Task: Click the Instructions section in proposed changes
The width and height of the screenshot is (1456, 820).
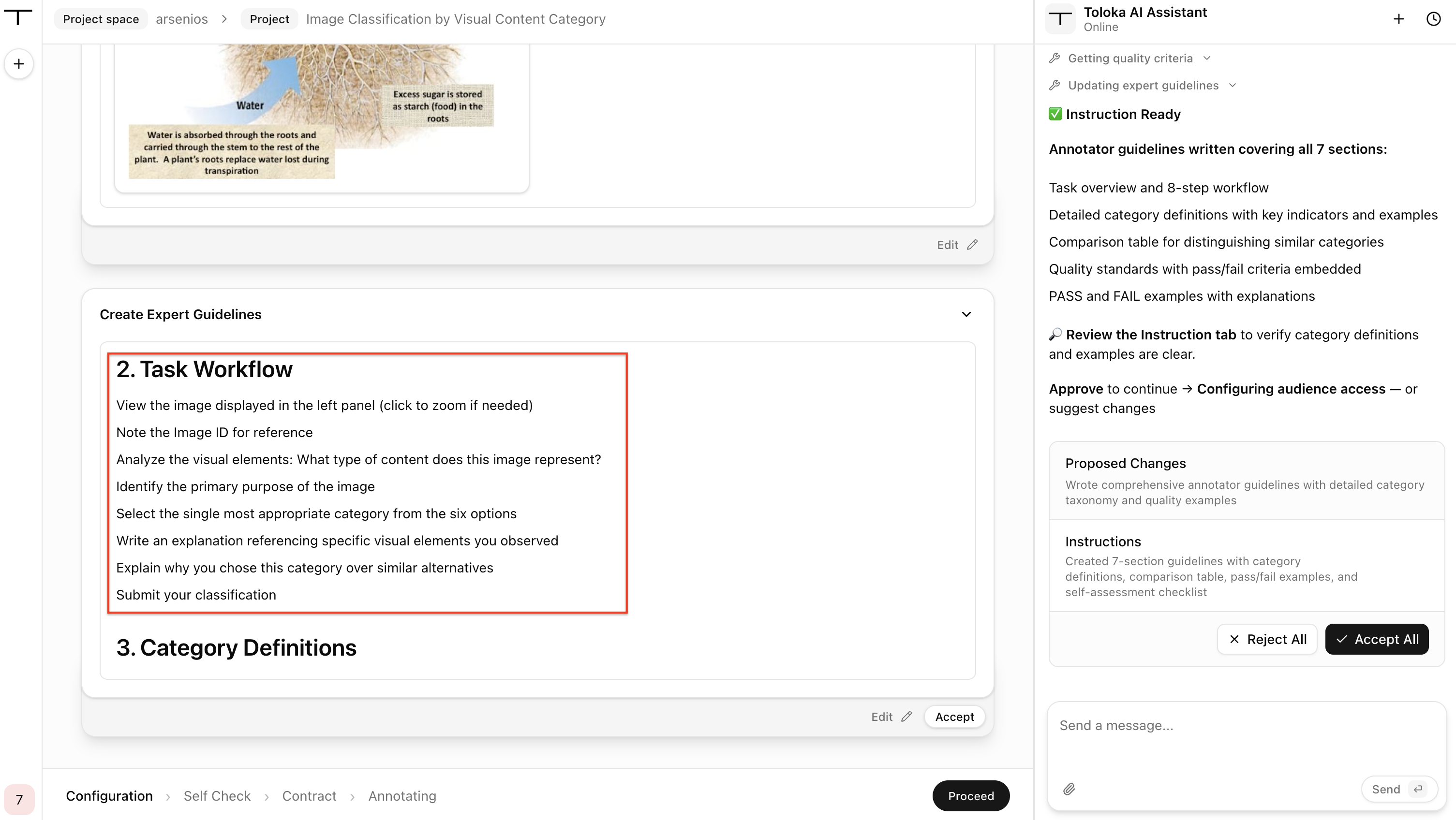Action: click(1246, 566)
